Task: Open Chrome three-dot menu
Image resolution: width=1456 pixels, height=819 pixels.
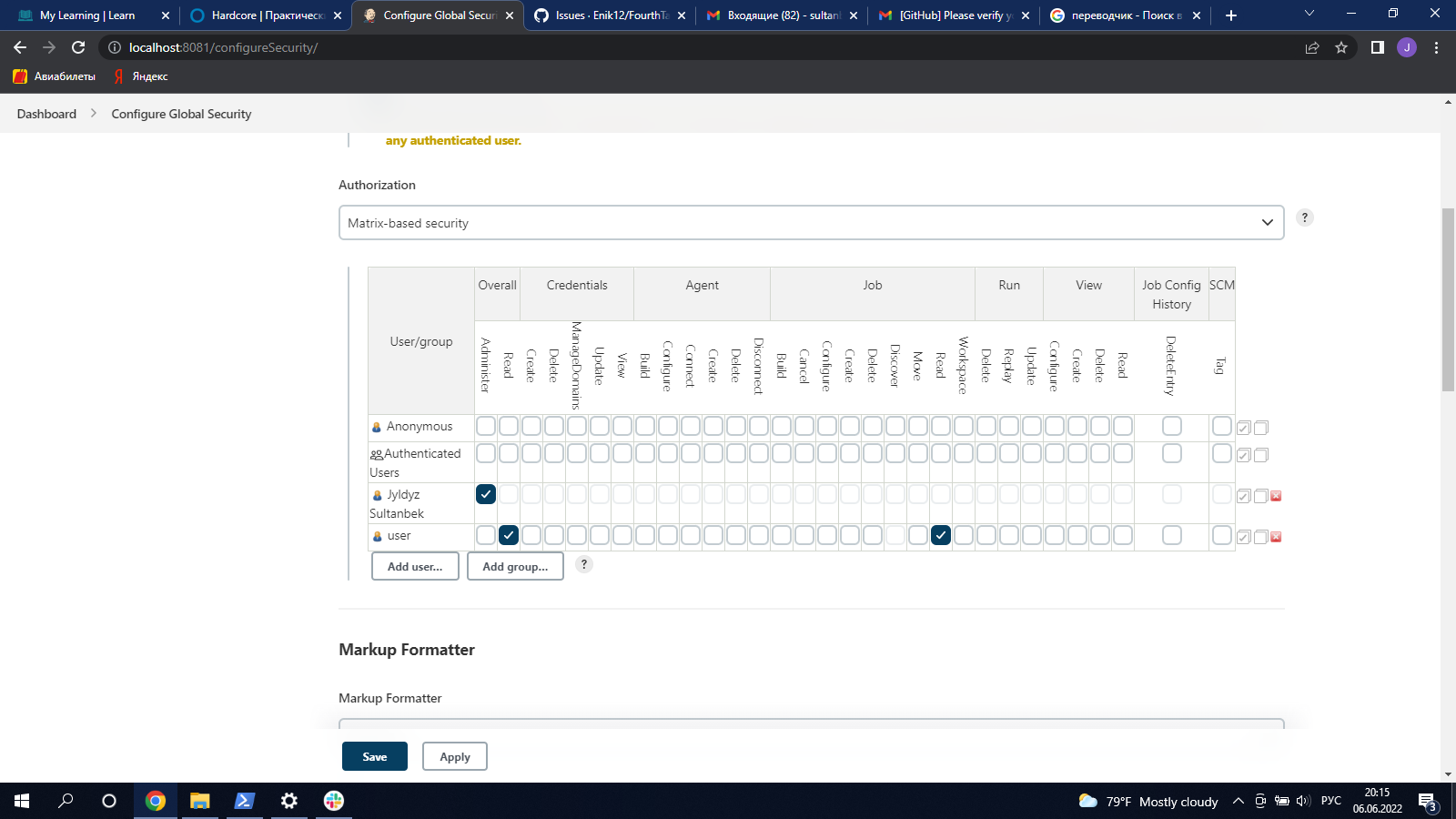Action: point(1437,47)
